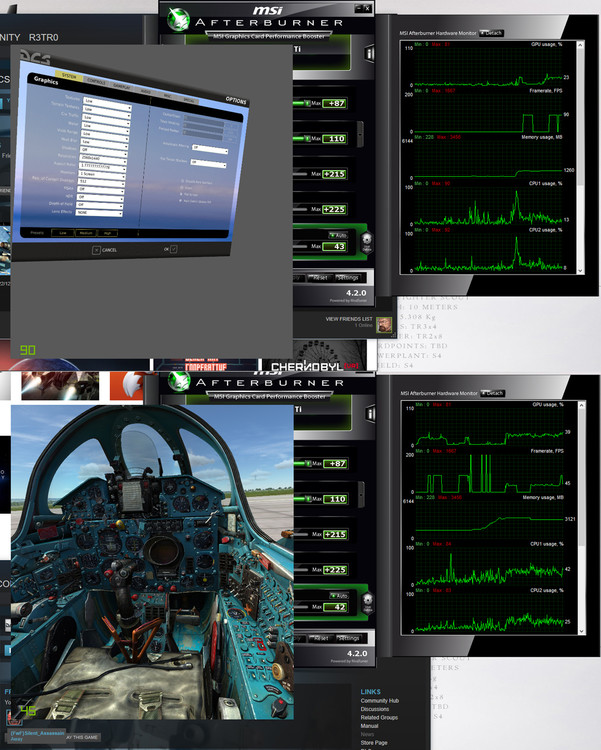Click the checkmark icon of the DCS OK button
Image resolution: width=601 pixels, height=750 pixels.
[x=174, y=249]
